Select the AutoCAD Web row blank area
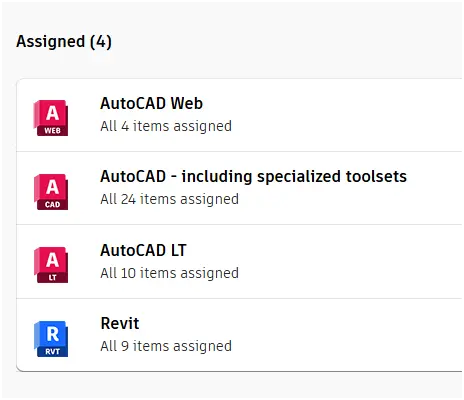464x400 pixels. 347,115
